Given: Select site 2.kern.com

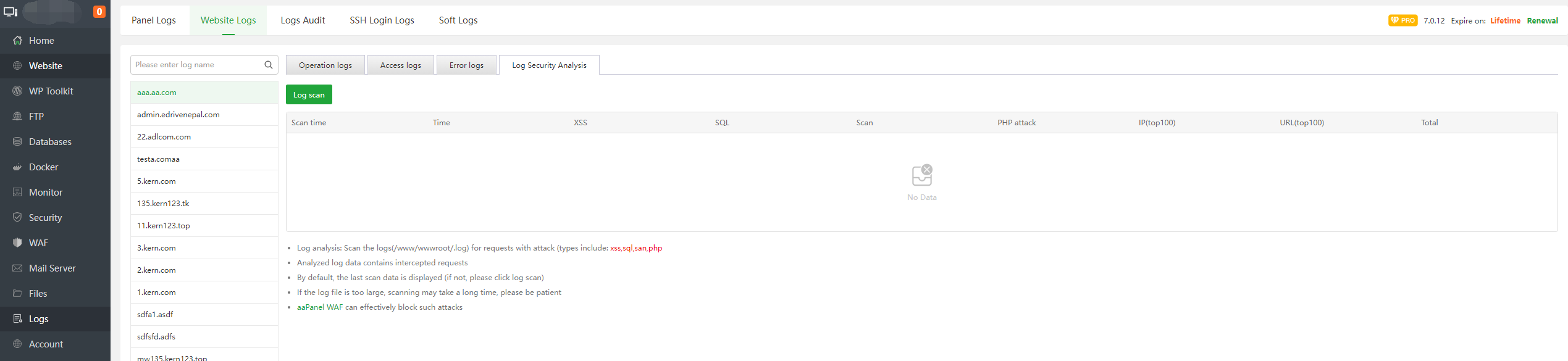Looking at the screenshot, I should [x=204, y=270].
